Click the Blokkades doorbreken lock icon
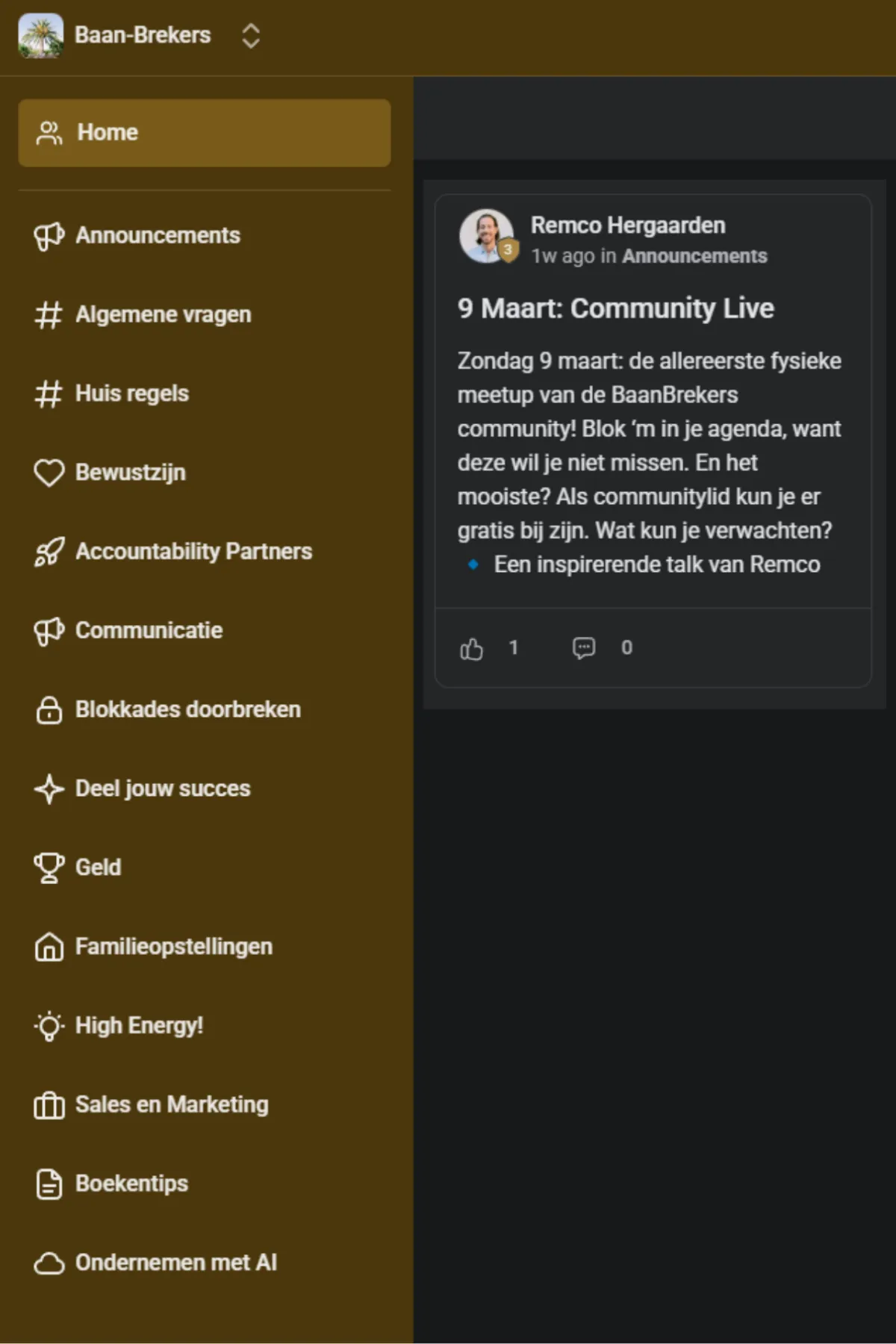 tap(49, 710)
